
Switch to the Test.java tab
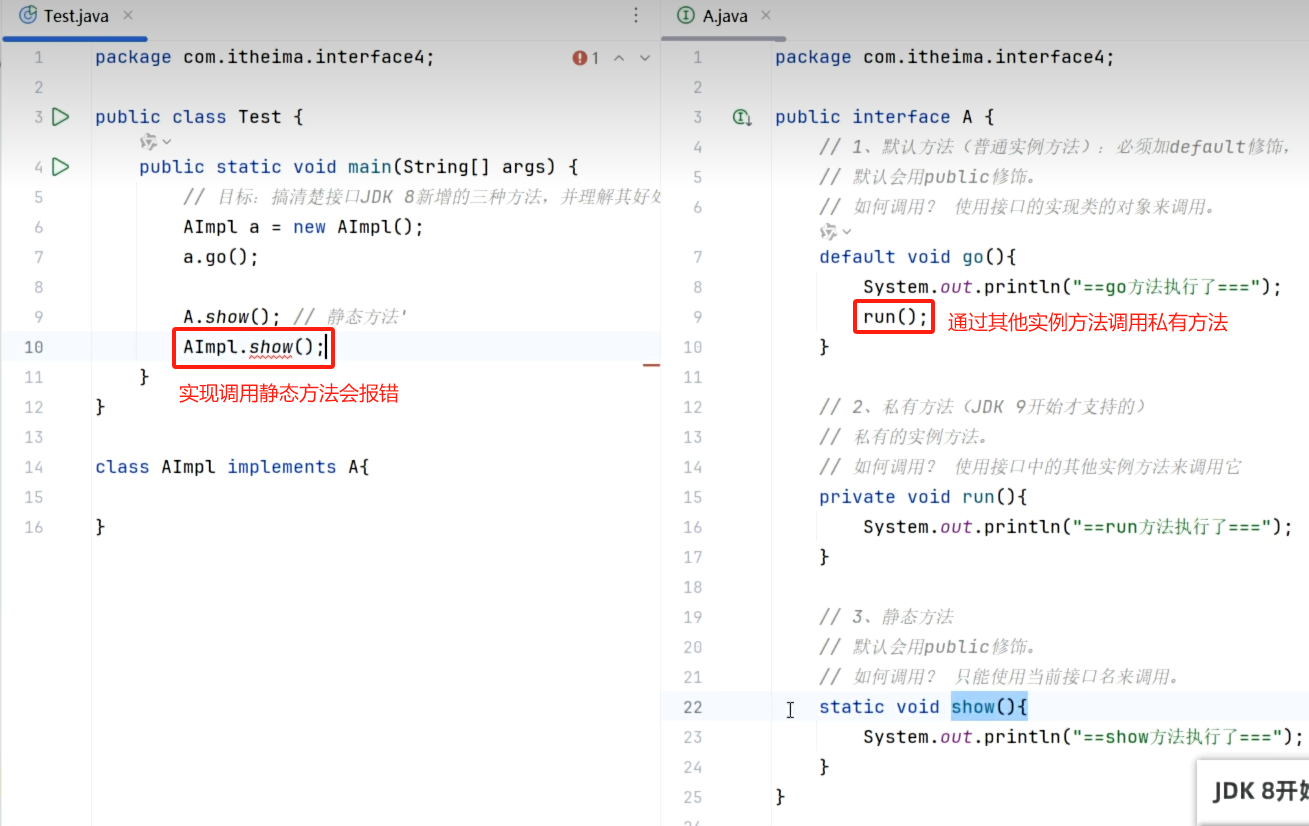coord(76,16)
